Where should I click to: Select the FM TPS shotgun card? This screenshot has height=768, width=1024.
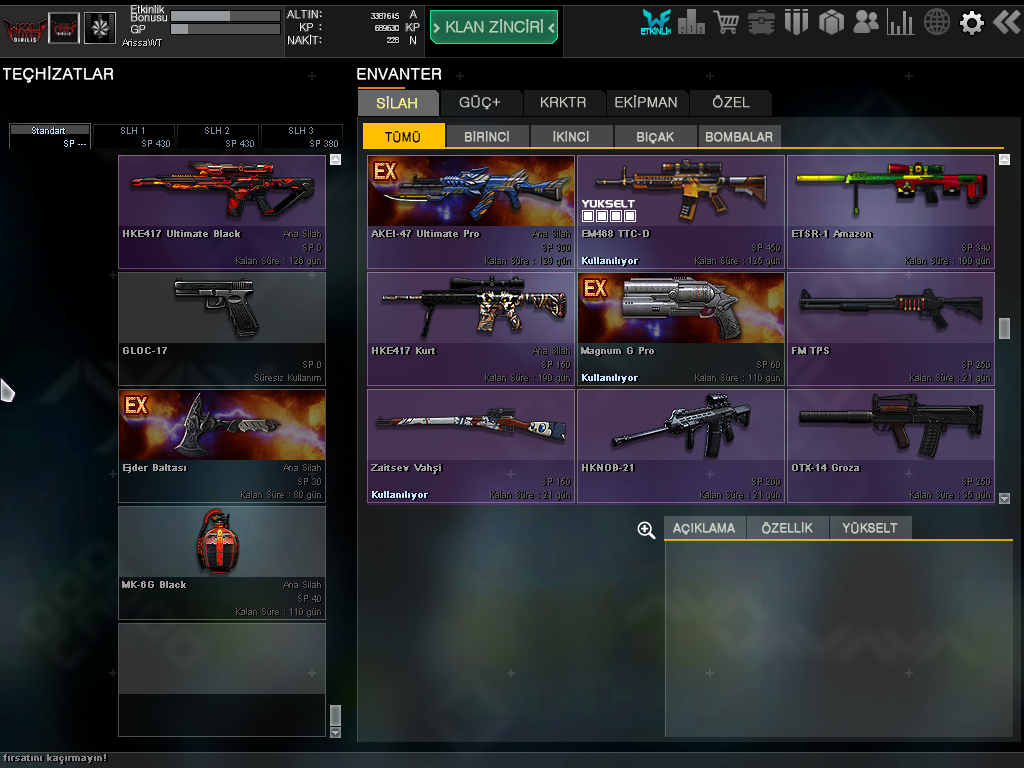891,329
